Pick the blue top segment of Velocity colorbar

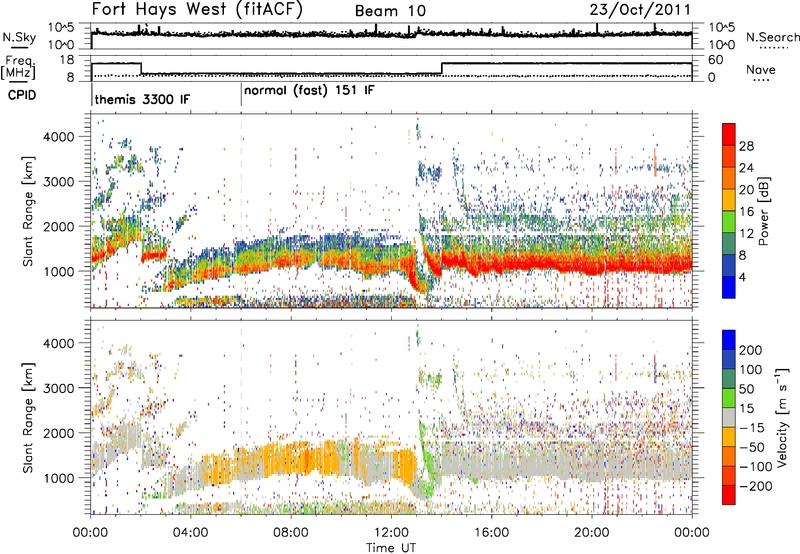729,340
